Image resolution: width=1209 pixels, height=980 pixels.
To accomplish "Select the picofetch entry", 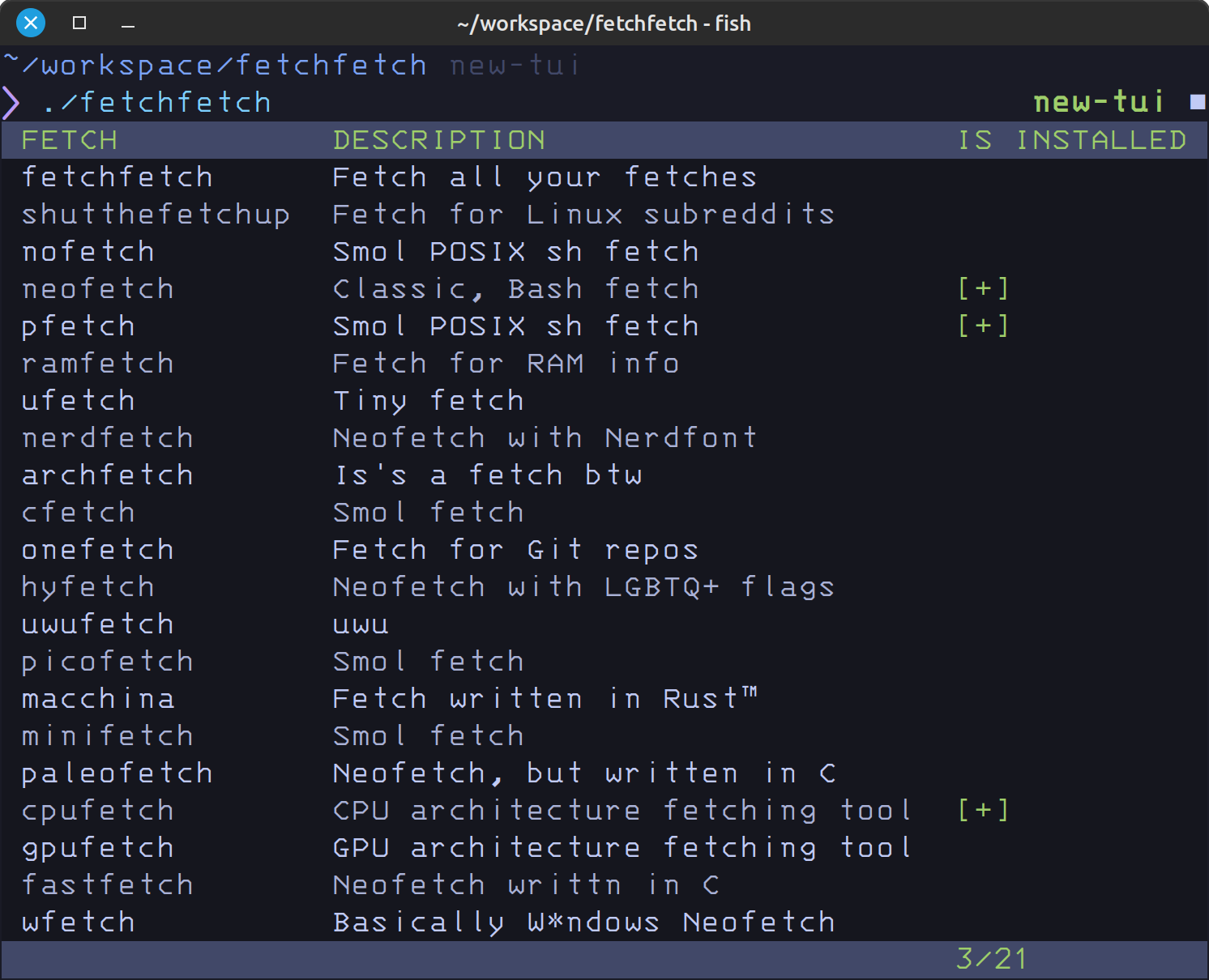I will 108,662.
